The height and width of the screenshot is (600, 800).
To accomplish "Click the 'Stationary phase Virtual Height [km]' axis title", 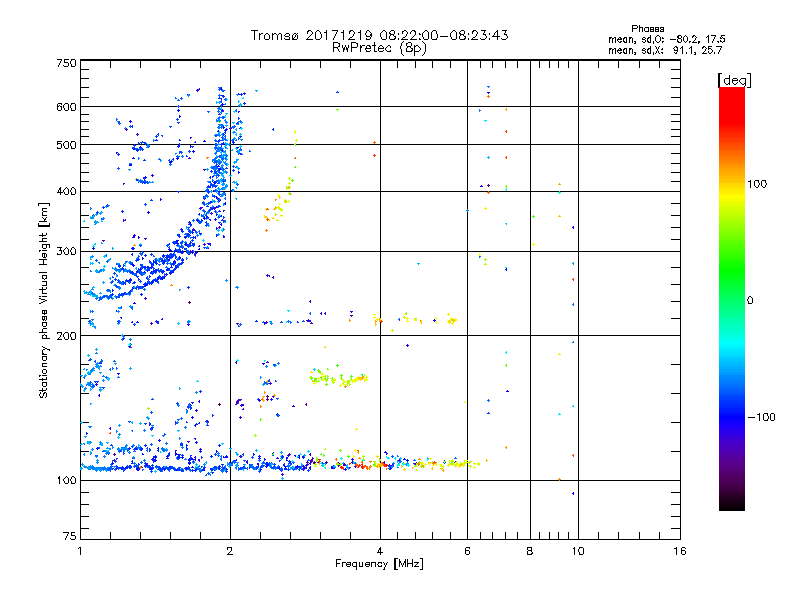I will [x=44, y=300].
